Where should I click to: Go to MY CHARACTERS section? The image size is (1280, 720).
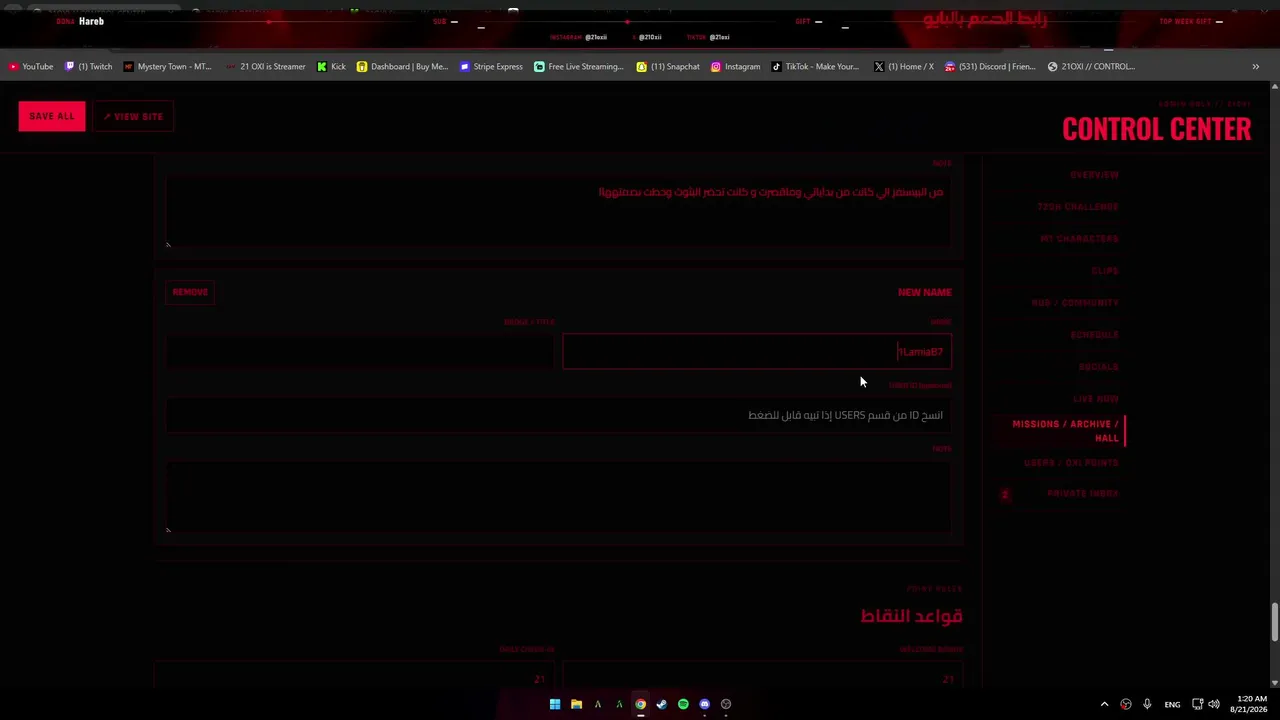coord(1079,239)
